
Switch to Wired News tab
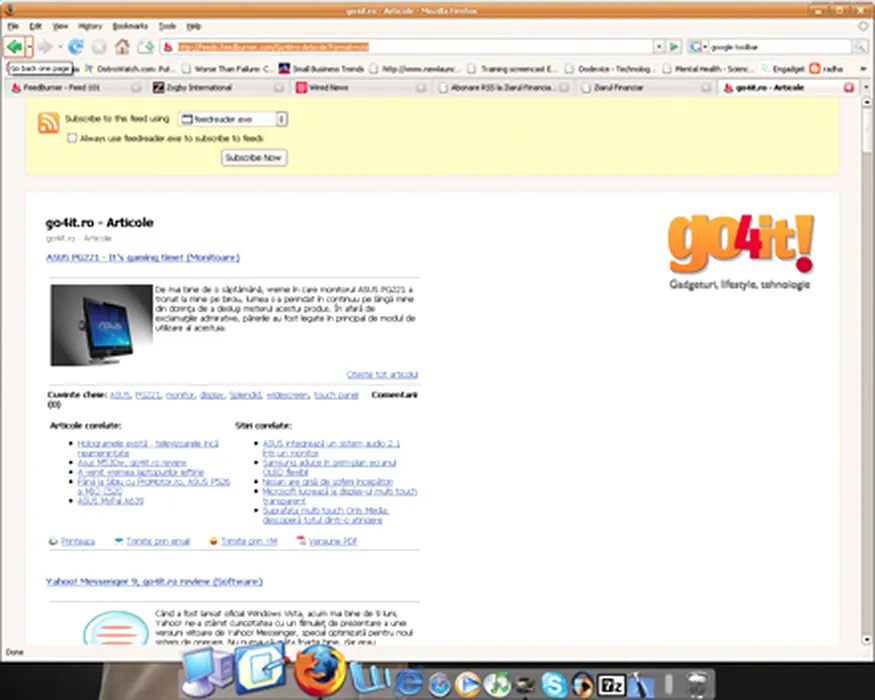tap(362, 88)
